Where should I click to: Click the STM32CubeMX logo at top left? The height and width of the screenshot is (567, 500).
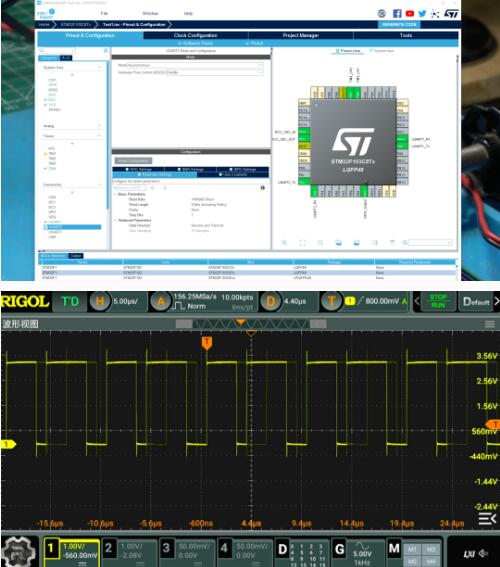pos(46,14)
